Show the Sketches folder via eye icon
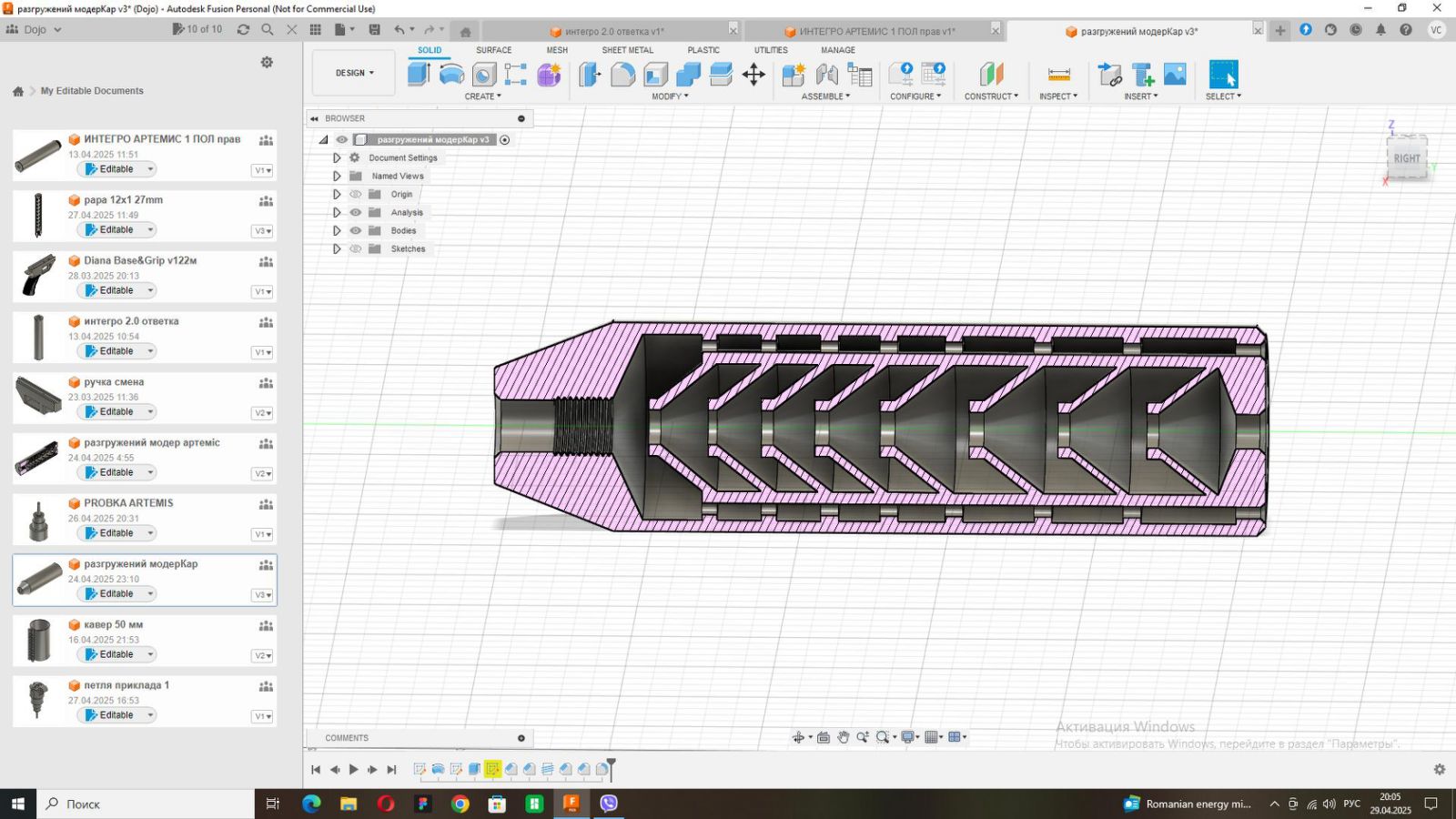The height and width of the screenshot is (819, 1456). [x=356, y=249]
